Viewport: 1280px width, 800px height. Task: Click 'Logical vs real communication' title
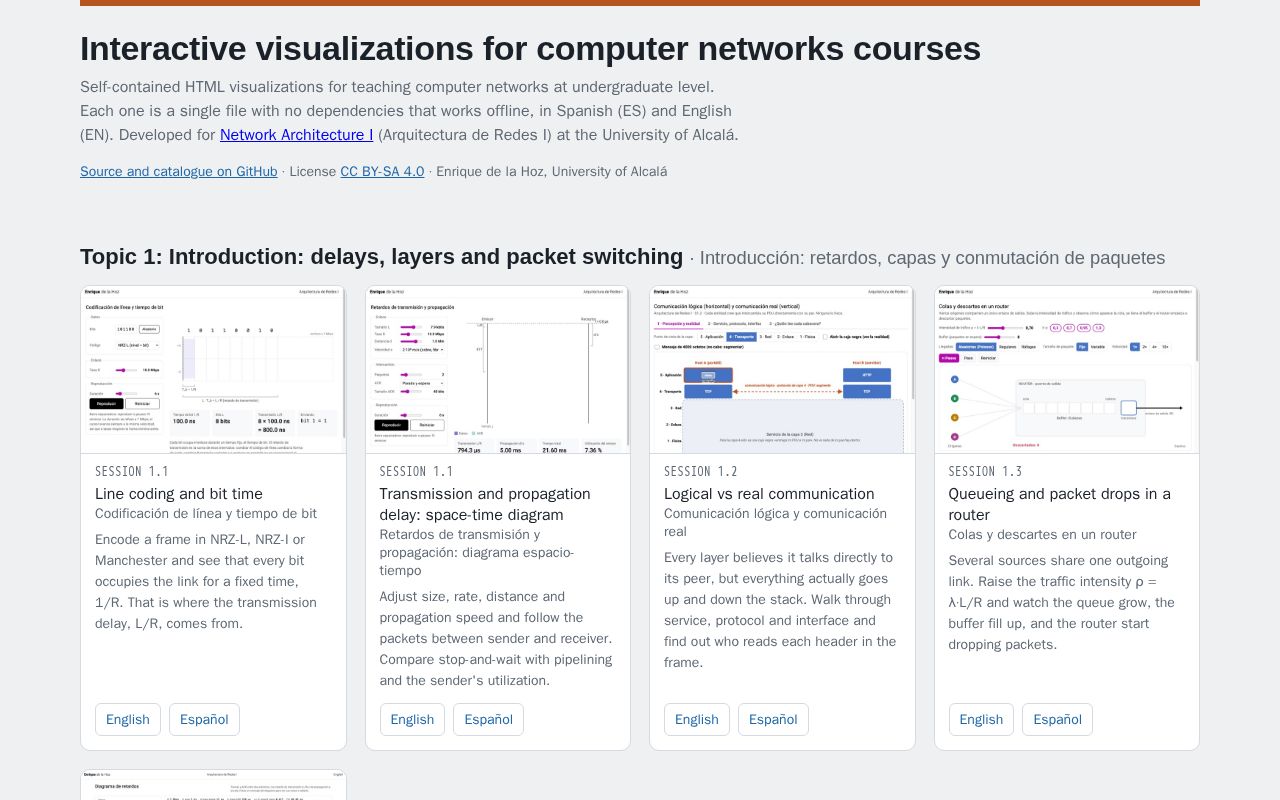point(769,493)
